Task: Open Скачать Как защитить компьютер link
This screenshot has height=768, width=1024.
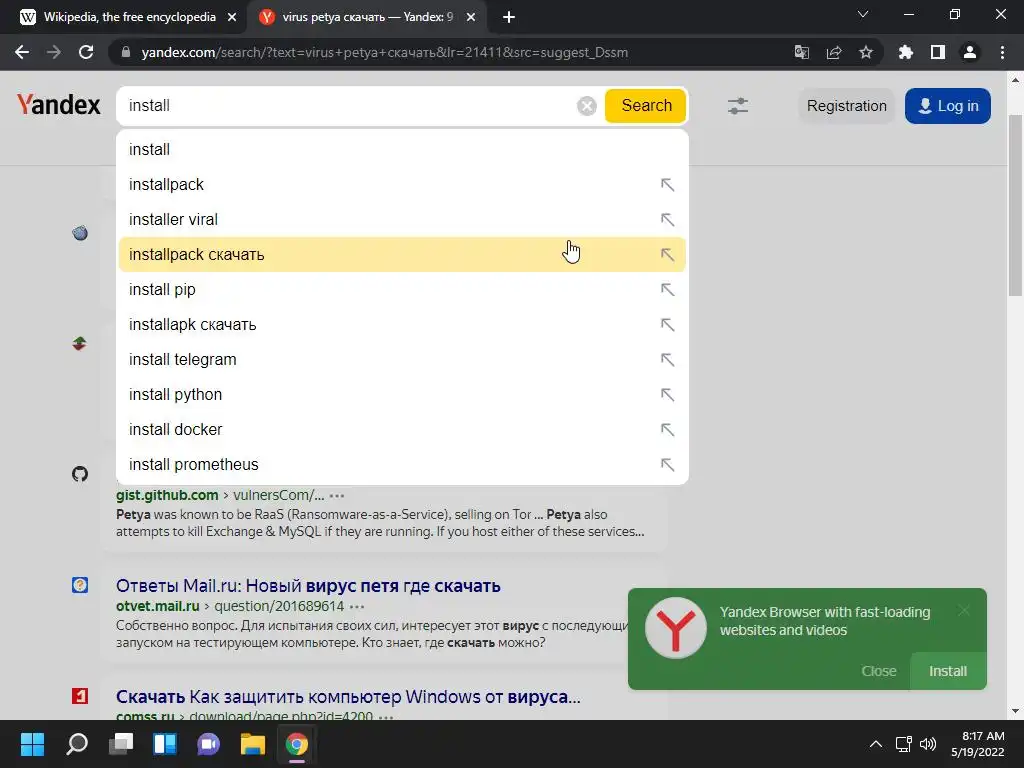Action: point(348,697)
